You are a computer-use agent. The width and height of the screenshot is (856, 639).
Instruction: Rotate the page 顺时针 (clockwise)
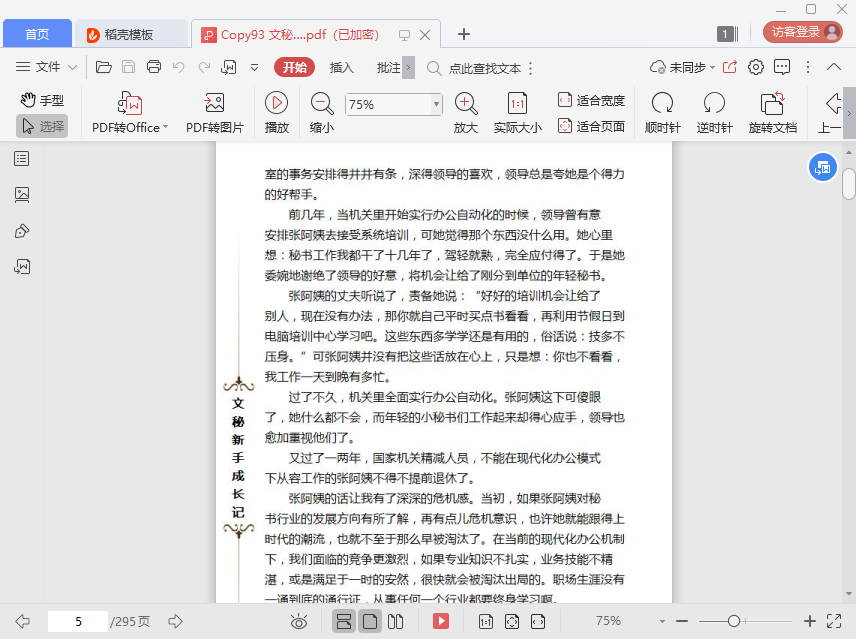click(x=662, y=103)
